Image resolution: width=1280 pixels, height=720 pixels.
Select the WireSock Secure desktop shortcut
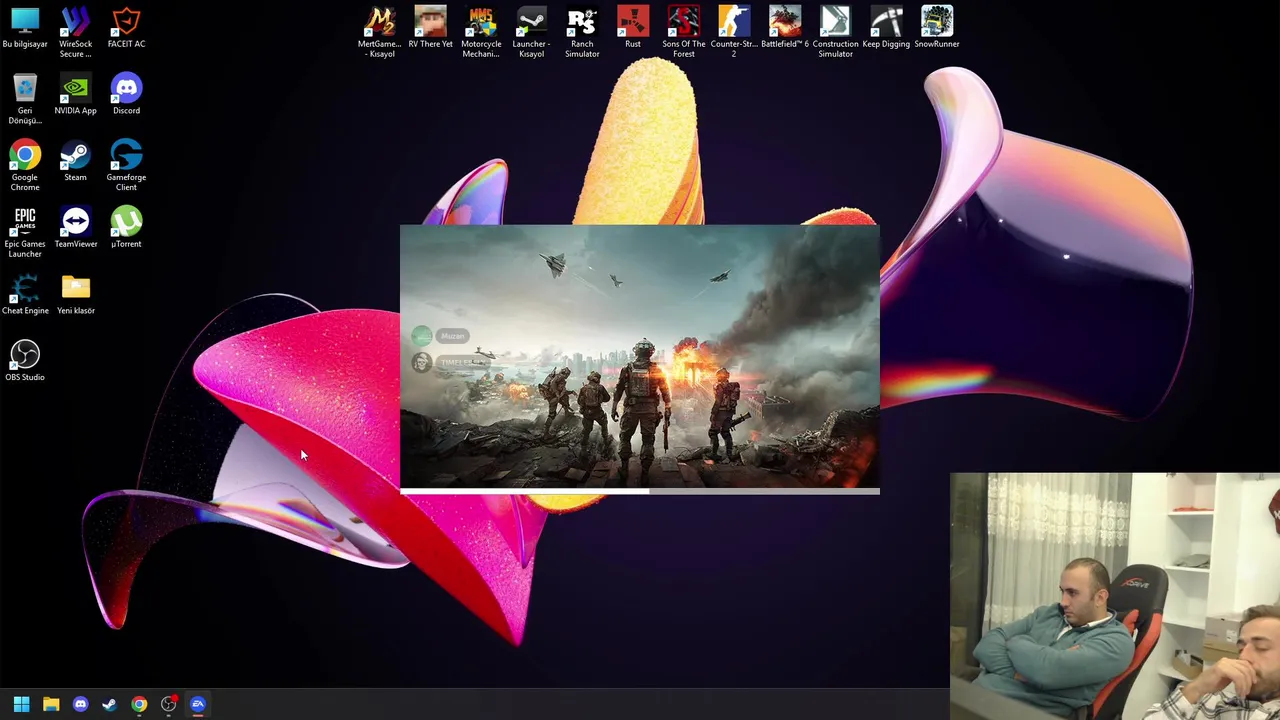pos(75,32)
